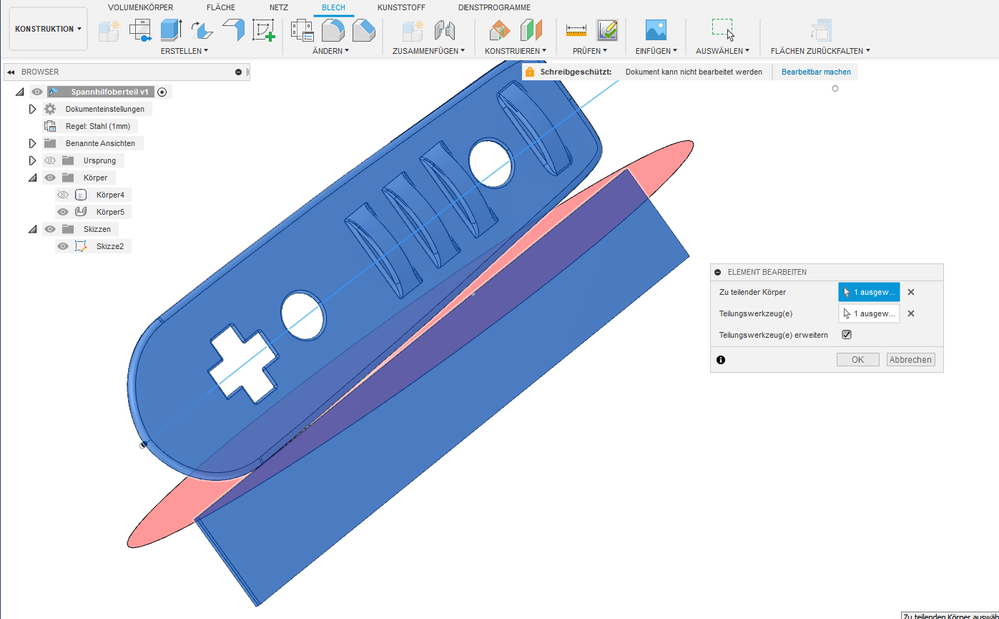Click the gear icon of Dokumenteinstellungen

pyautogui.click(x=50, y=109)
